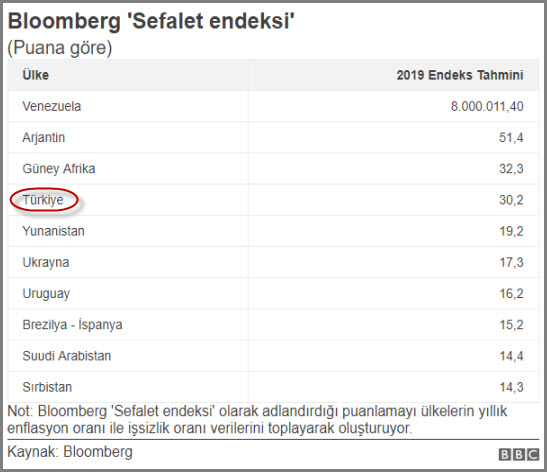Screen dimensions: 547x472
Task: Select the Arjantin country name
Action: click(x=44, y=137)
